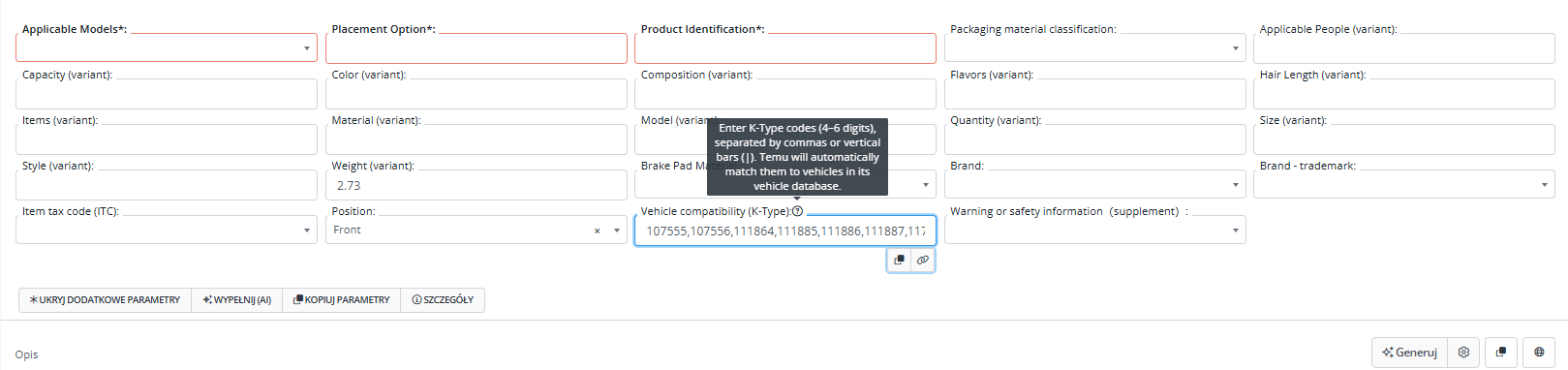
Task: Hide additional parameters with Ukryj Dodatkowe Parametry
Action: click(105, 300)
